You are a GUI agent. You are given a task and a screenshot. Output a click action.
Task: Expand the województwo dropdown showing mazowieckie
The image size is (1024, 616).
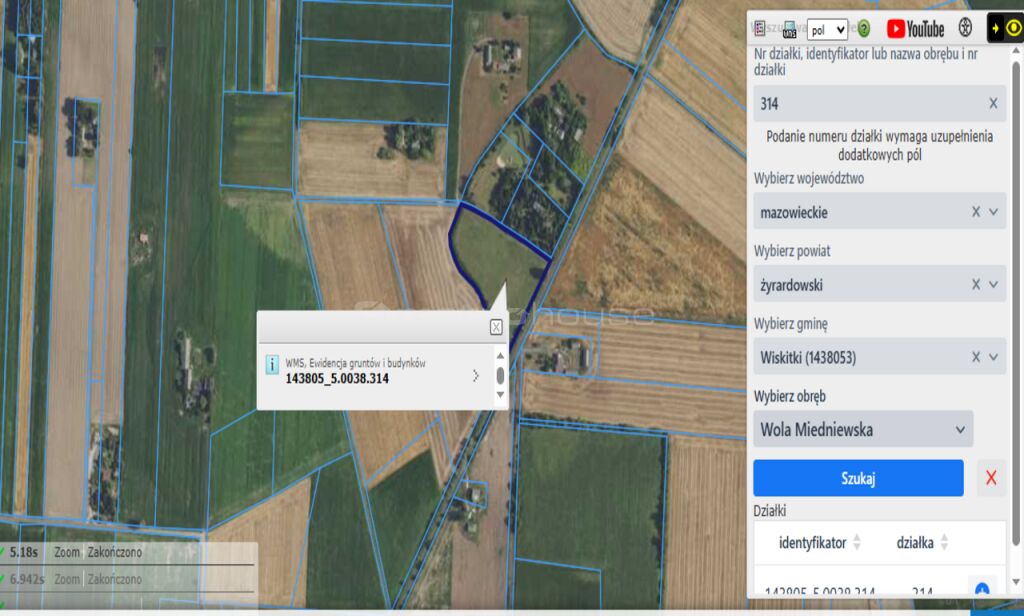tap(993, 212)
